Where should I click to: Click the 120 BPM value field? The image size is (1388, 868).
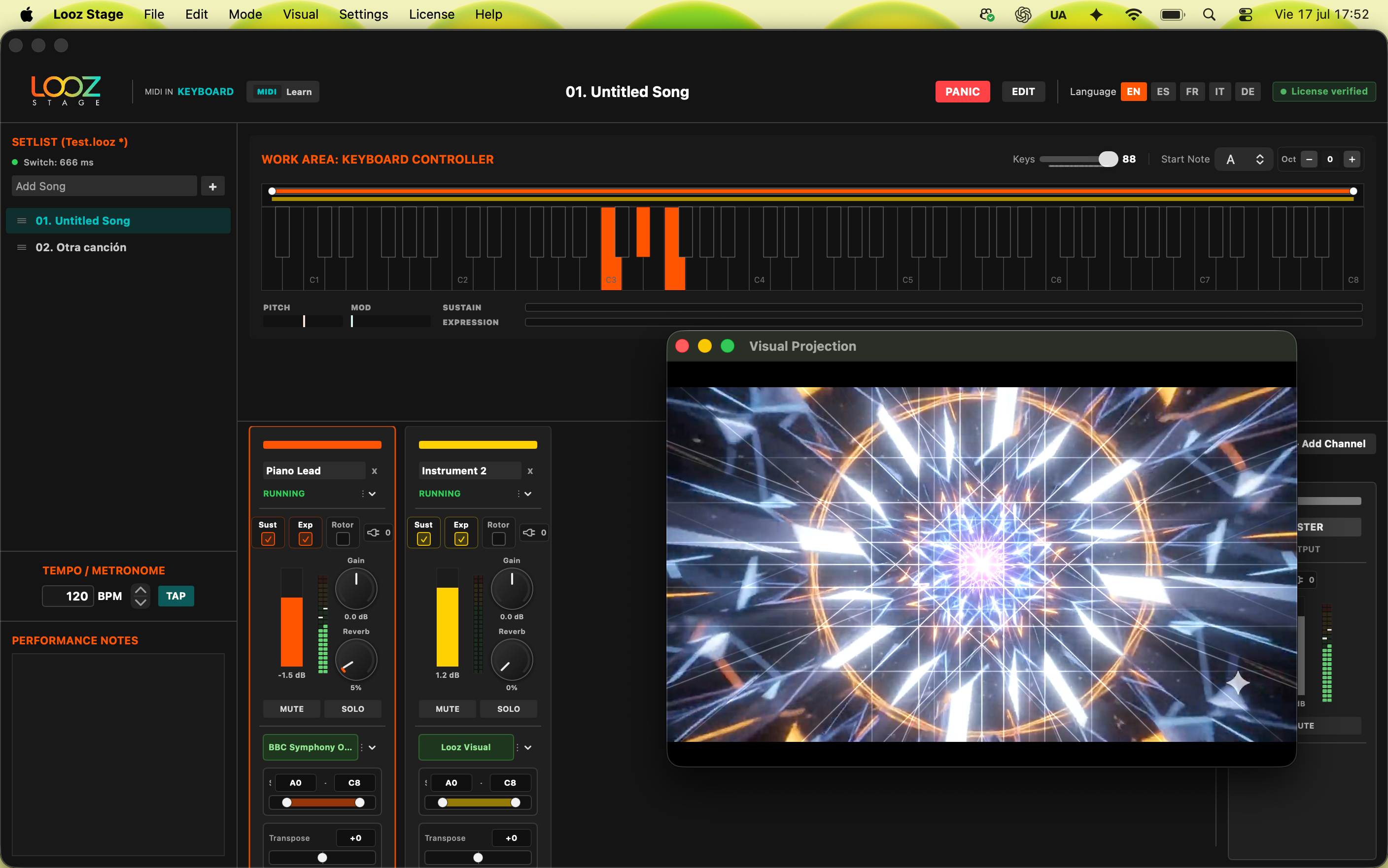coord(68,596)
